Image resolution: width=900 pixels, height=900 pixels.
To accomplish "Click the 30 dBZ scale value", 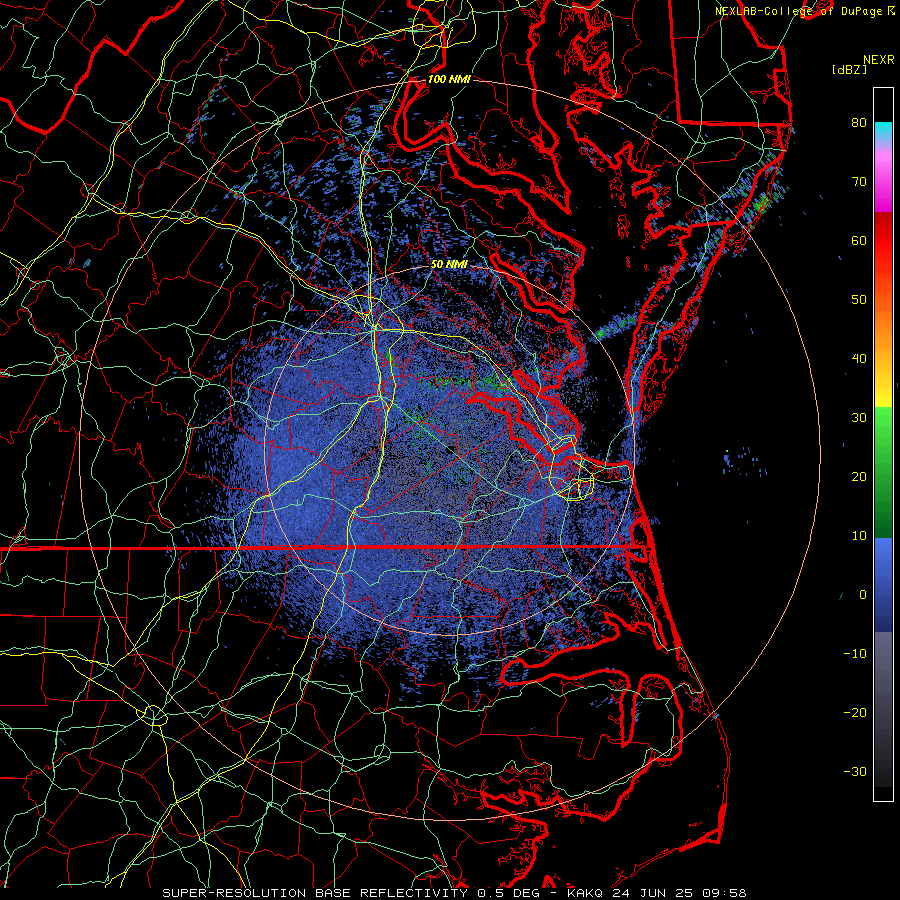I will (x=859, y=417).
